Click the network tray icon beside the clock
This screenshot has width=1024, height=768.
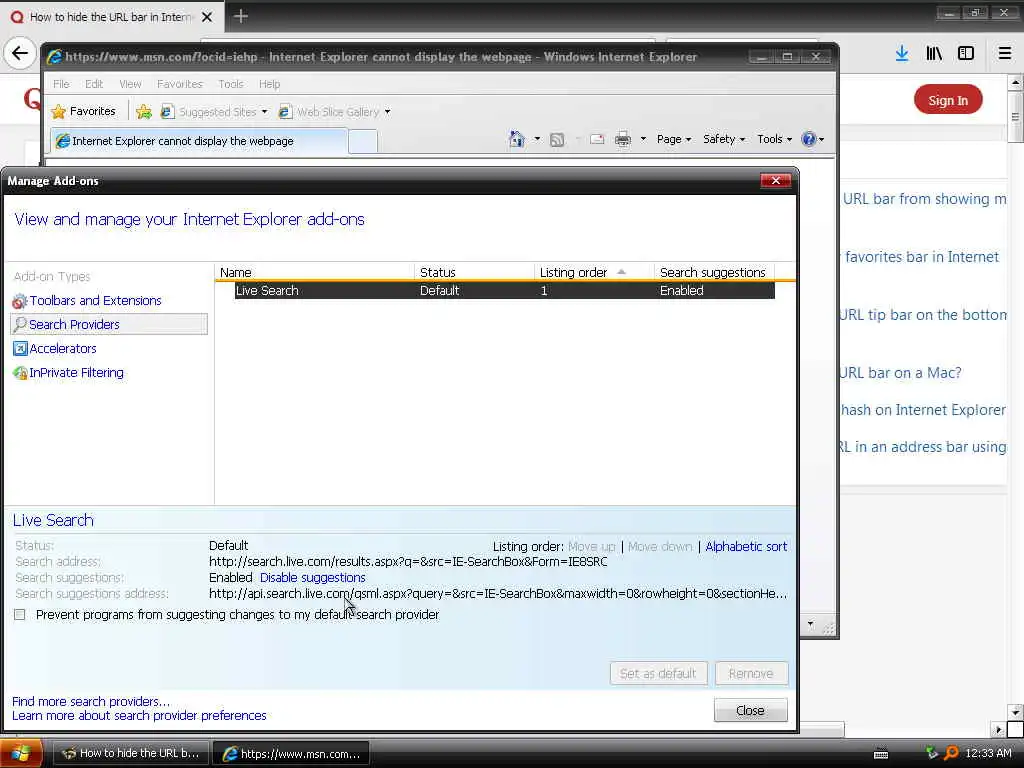[x=932, y=753]
